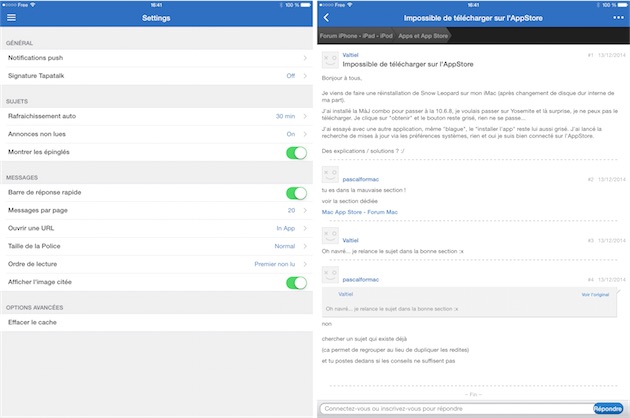
Task: Tap Effacer le cache row
Action: tap(156, 322)
